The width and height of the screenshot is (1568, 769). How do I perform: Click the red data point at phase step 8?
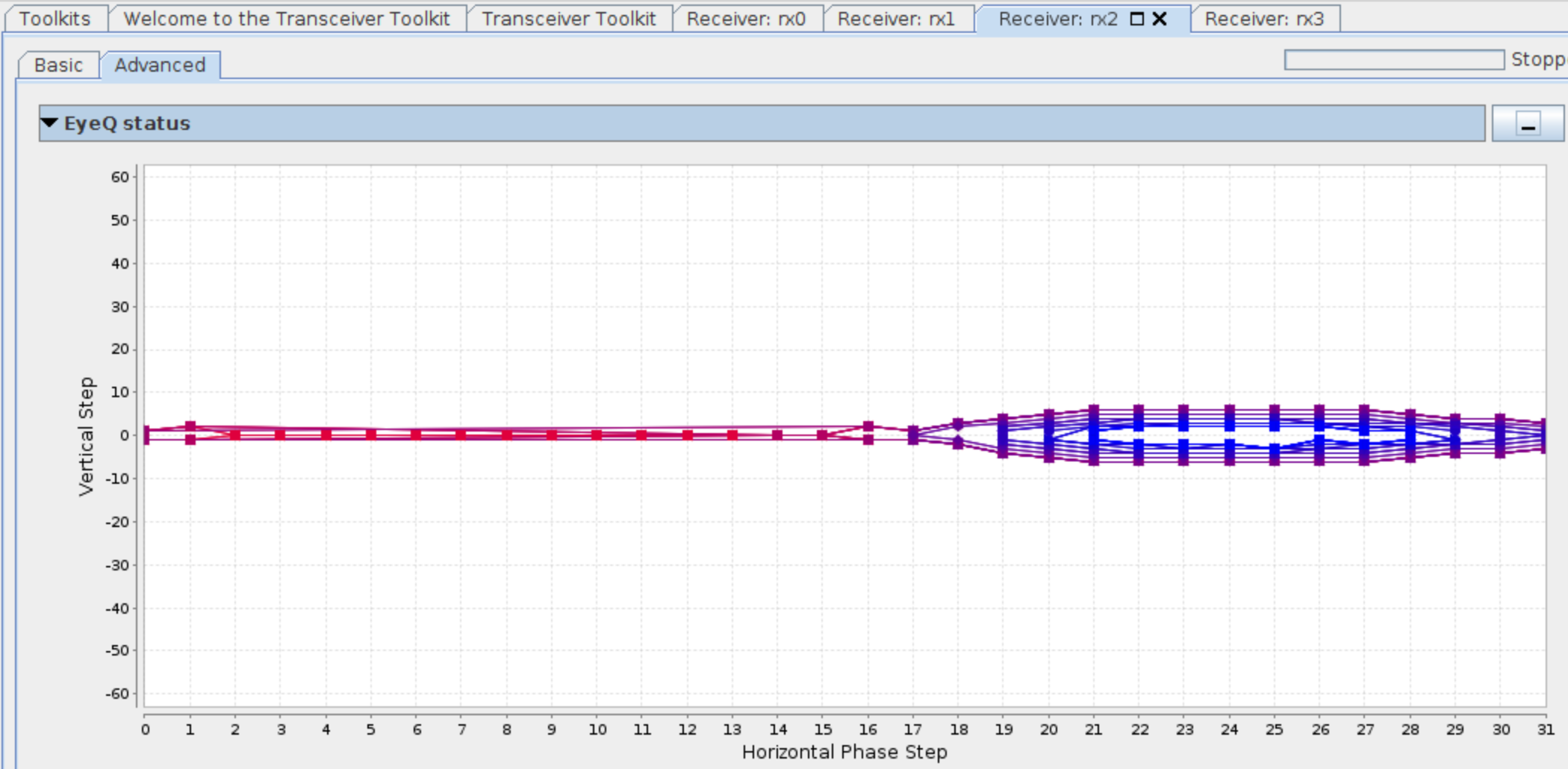click(507, 435)
